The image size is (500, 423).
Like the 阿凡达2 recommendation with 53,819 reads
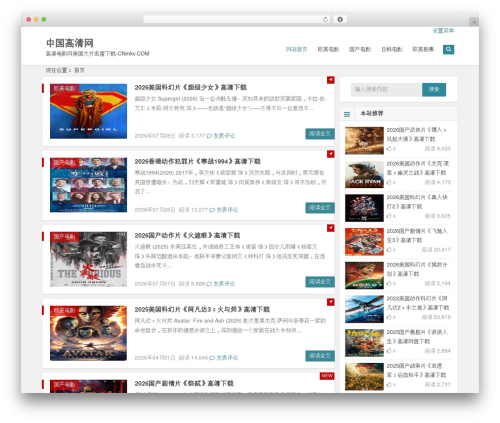pos(389,317)
